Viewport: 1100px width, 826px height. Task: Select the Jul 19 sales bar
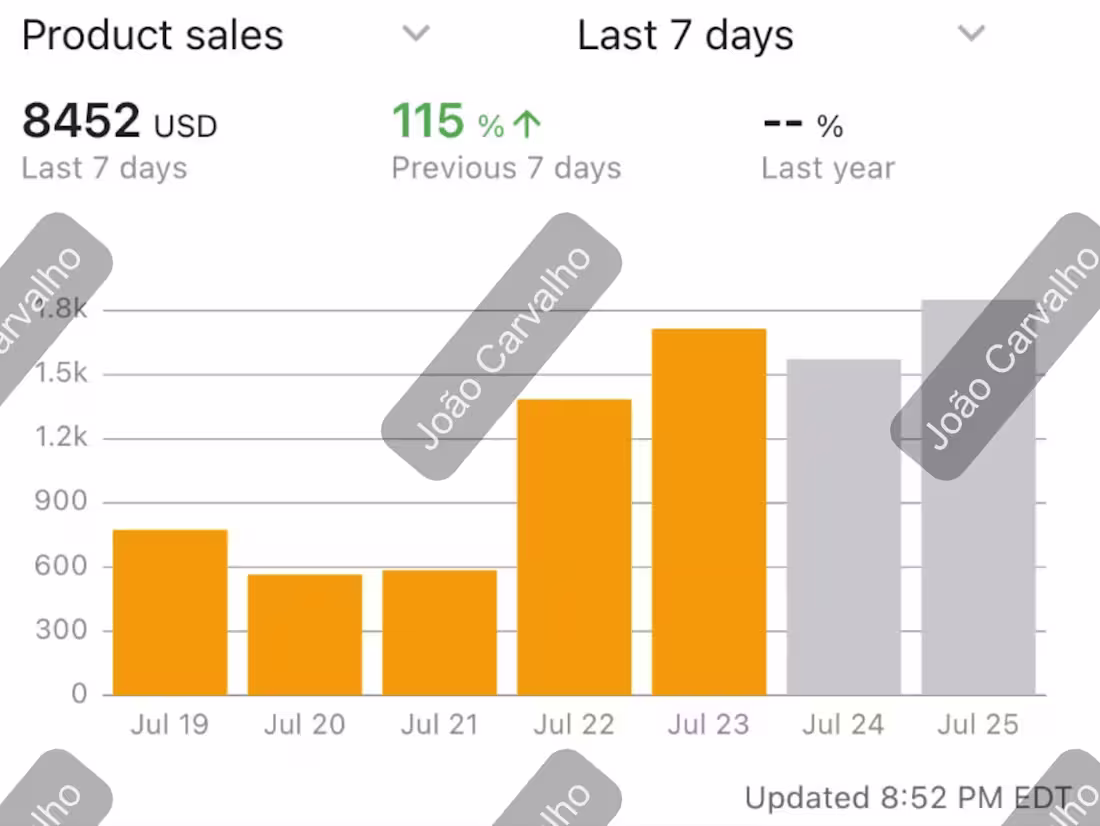[170, 610]
